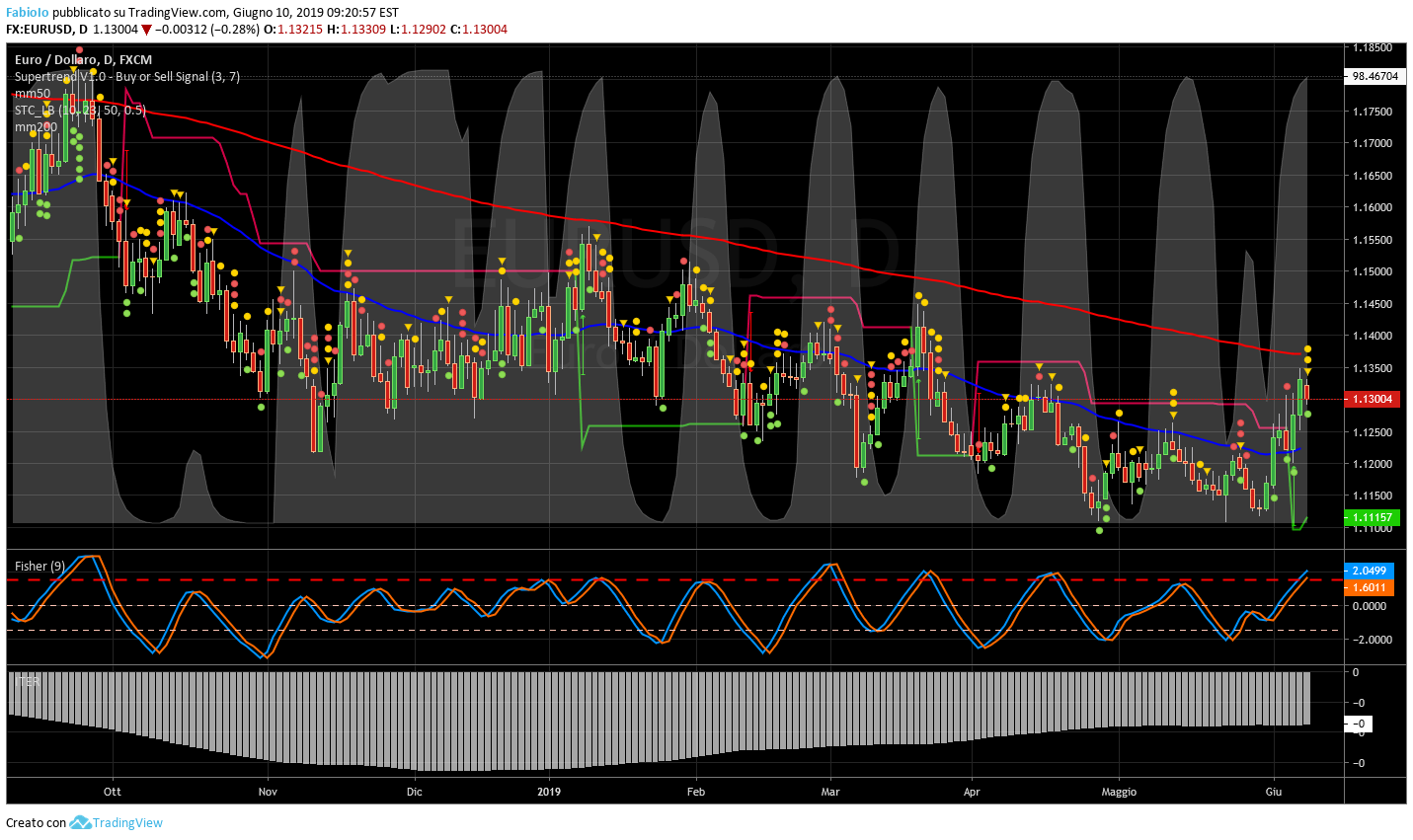The width and height of the screenshot is (1413, 840).
Task: Click the 1.12000 price axis label
Action: point(1373,464)
